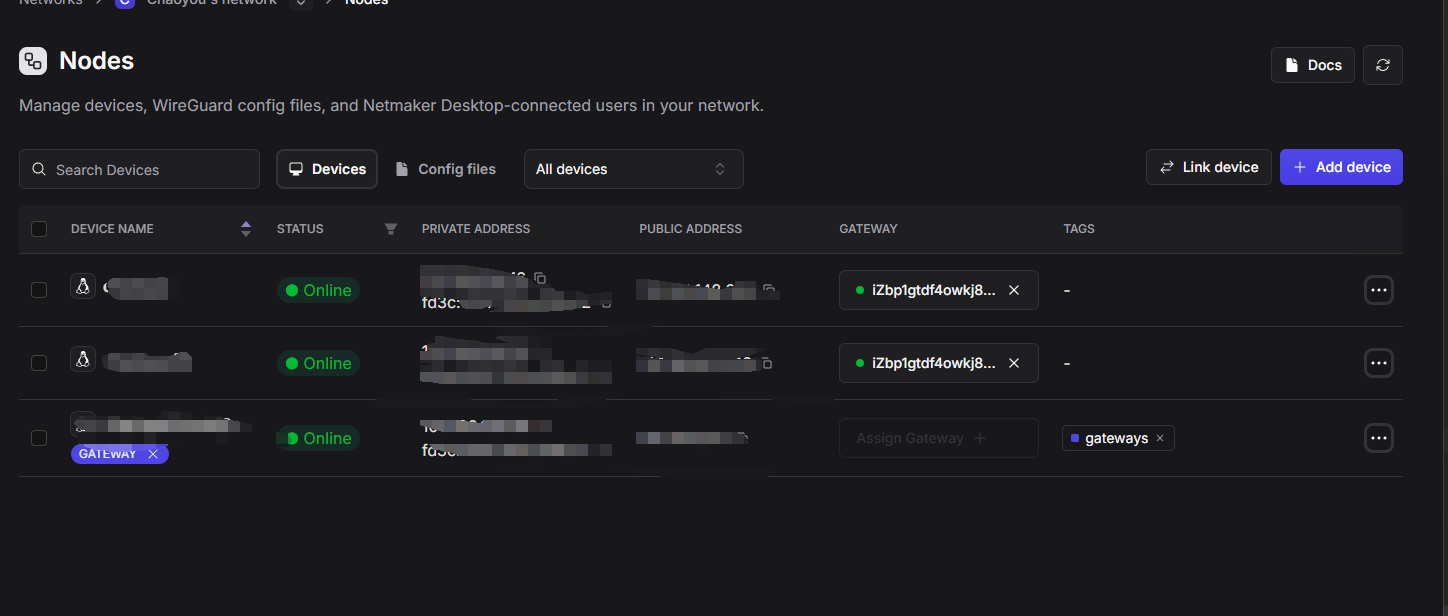Open the network switcher chevron in the breadcrumb
The height and width of the screenshot is (616, 1448).
(301, 3)
